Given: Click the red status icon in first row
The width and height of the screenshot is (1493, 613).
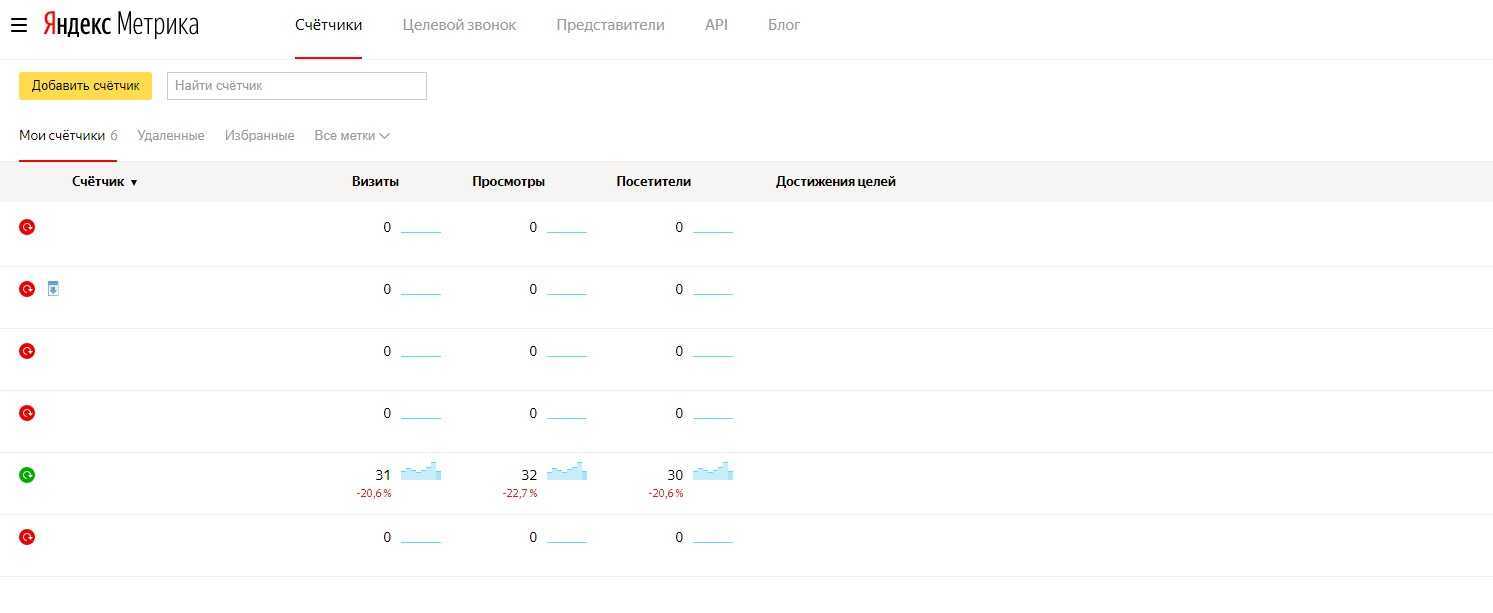Looking at the screenshot, I should [x=27, y=227].
